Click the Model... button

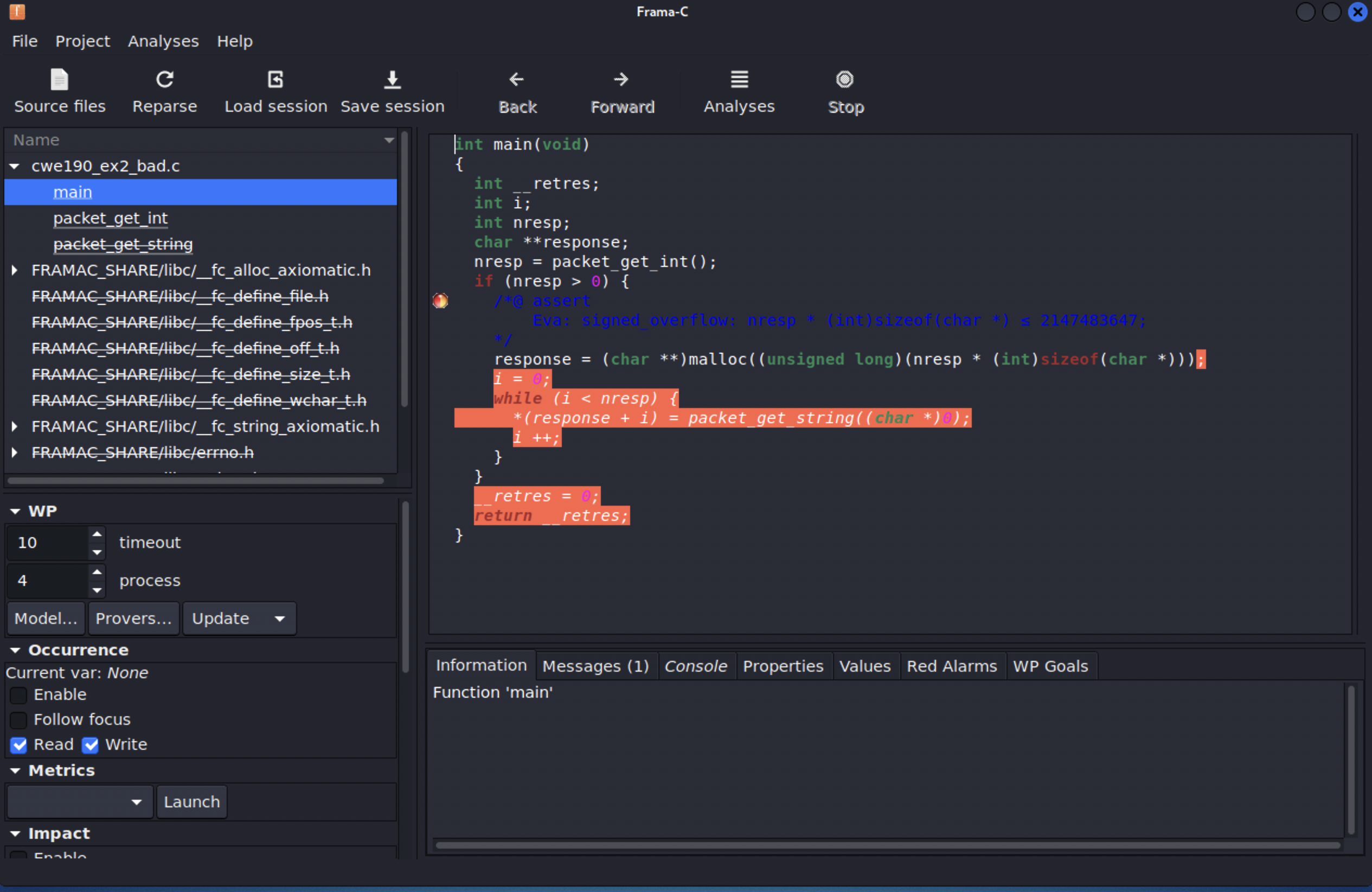pyautogui.click(x=46, y=619)
